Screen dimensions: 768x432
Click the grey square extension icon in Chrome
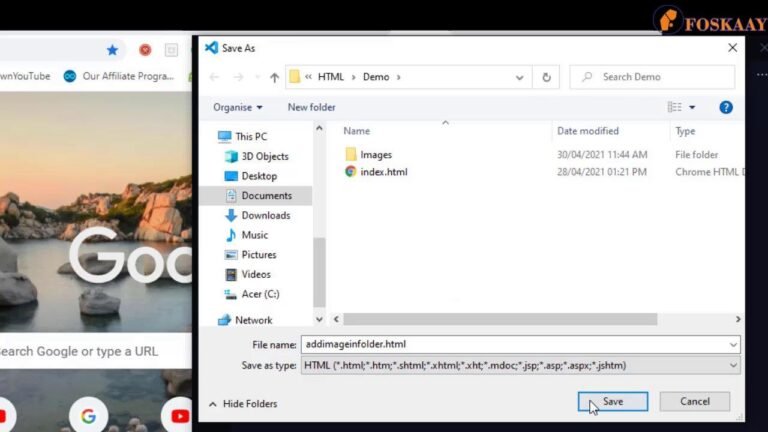171,50
